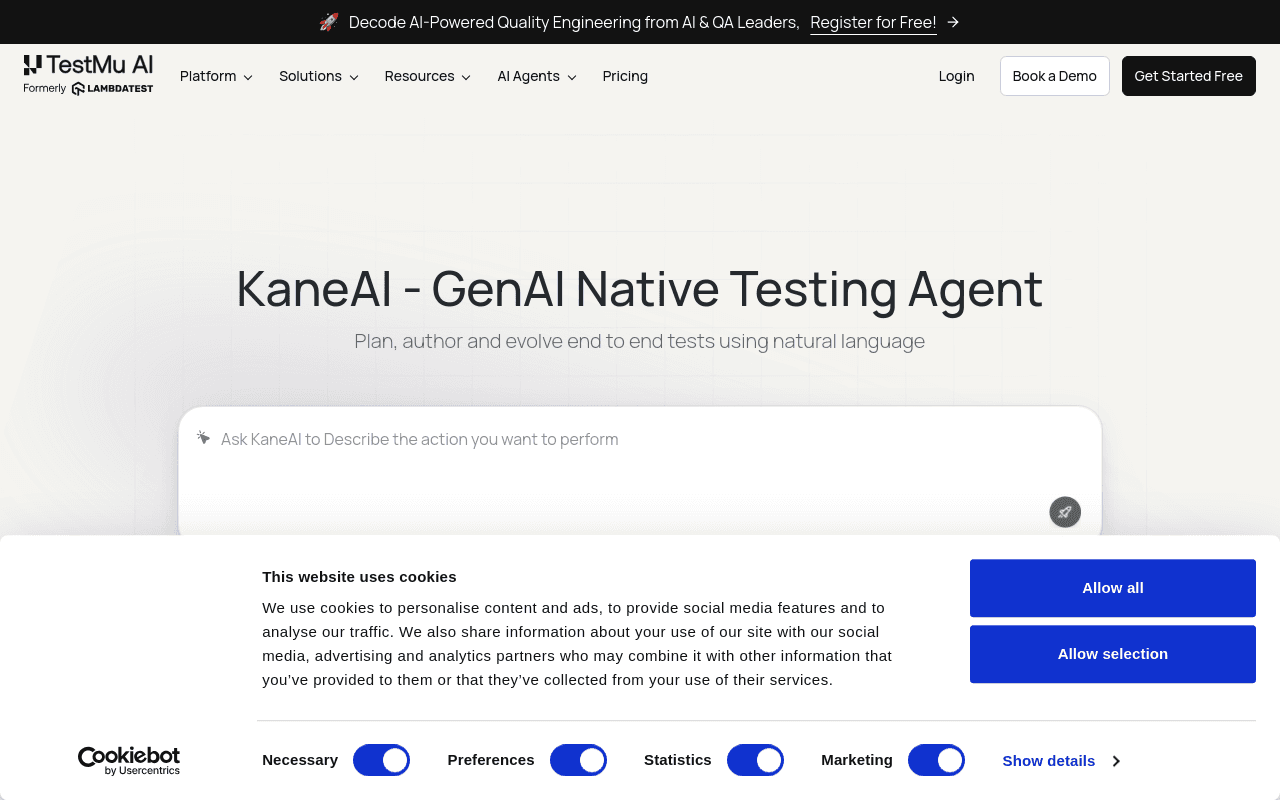Expand the Platform dropdown menu
Viewport: 1280px width, 800px height.
pos(216,76)
